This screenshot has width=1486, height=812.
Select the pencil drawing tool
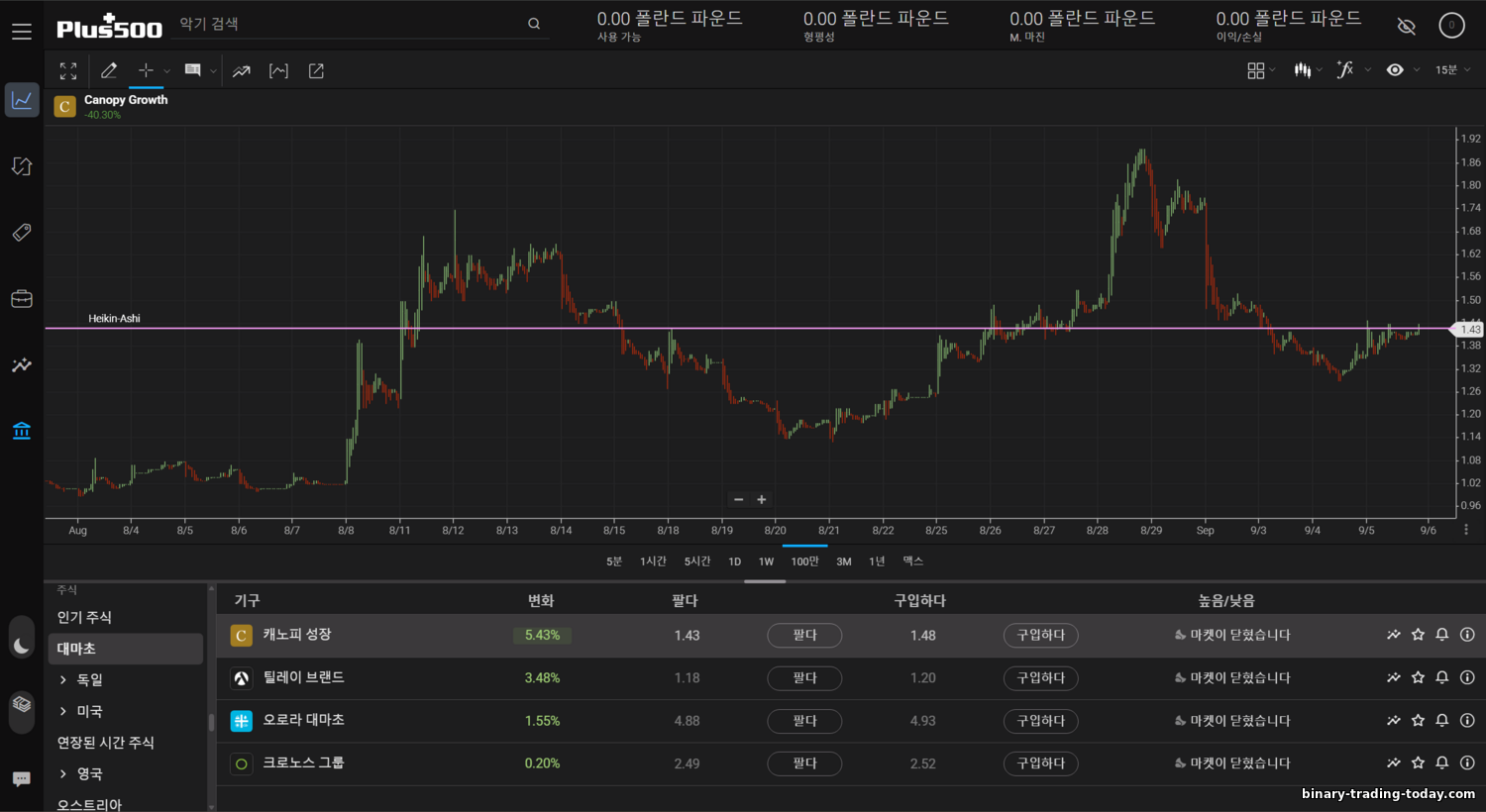pyautogui.click(x=109, y=70)
